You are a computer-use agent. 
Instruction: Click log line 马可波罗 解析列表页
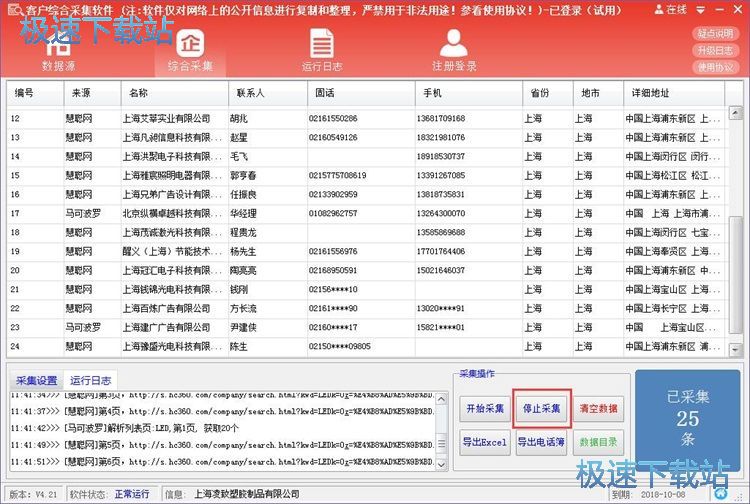124,428
